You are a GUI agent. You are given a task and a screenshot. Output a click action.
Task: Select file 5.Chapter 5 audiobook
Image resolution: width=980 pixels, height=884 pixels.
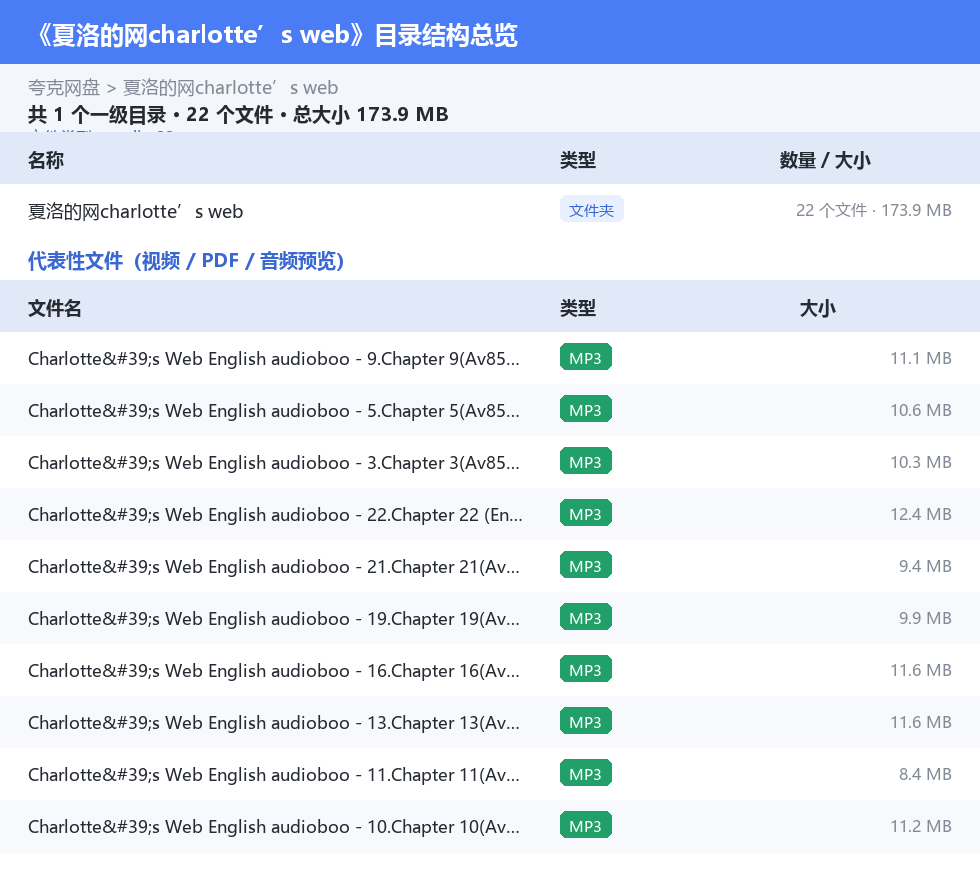(x=274, y=411)
